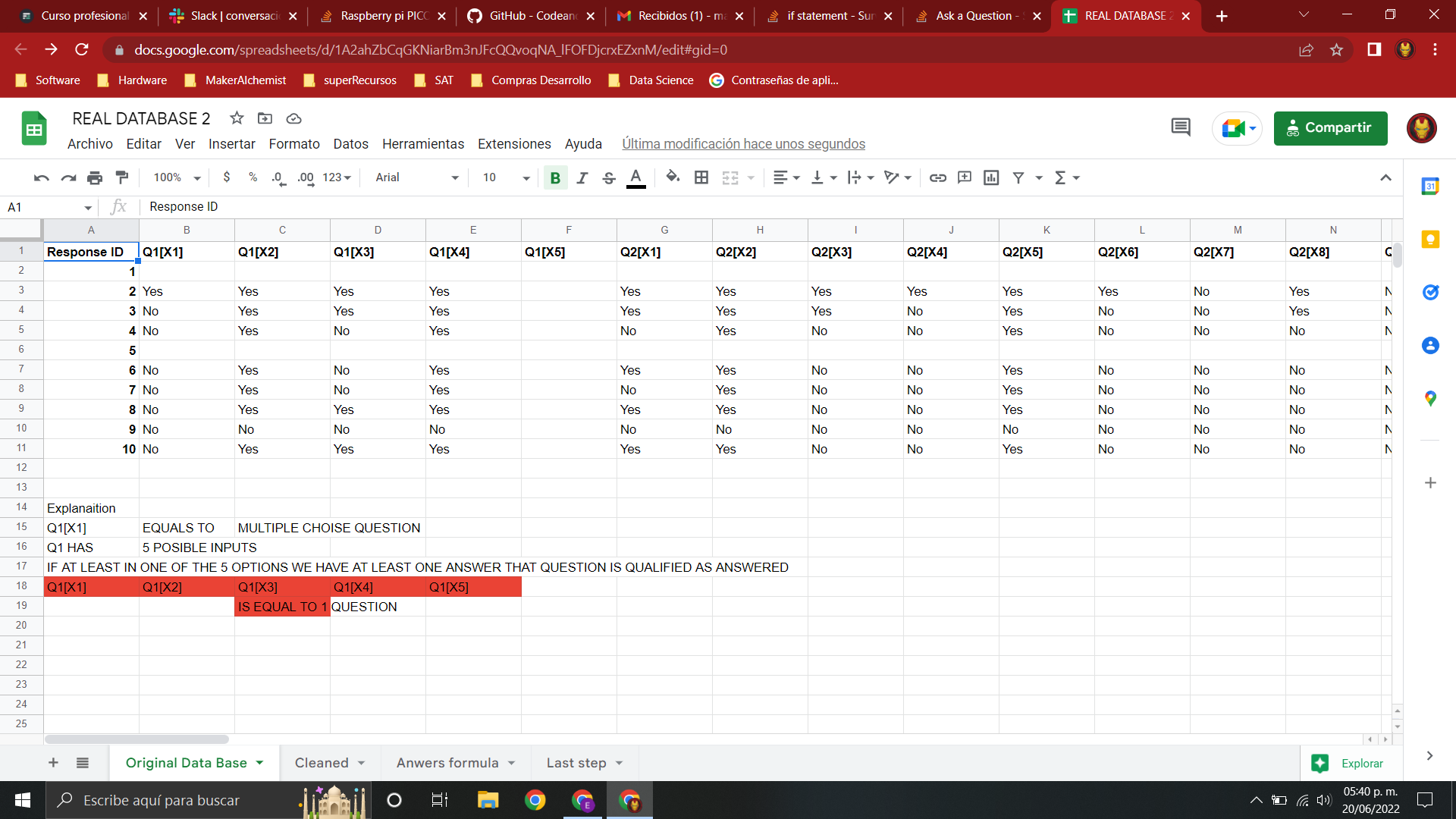Open Original Data Base sheet tab menu arrow
1456x819 pixels.
(x=260, y=763)
